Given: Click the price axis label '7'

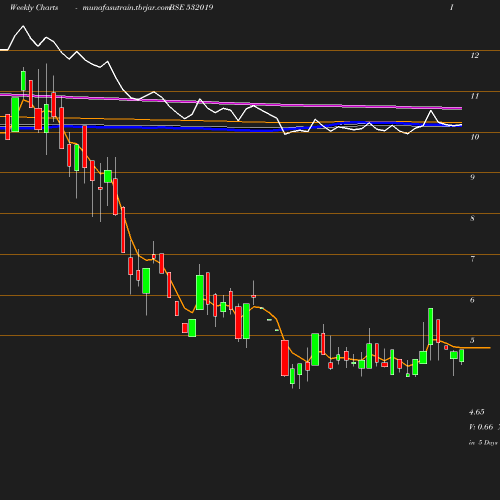Looking at the screenshot, I should tap(472, 259).
